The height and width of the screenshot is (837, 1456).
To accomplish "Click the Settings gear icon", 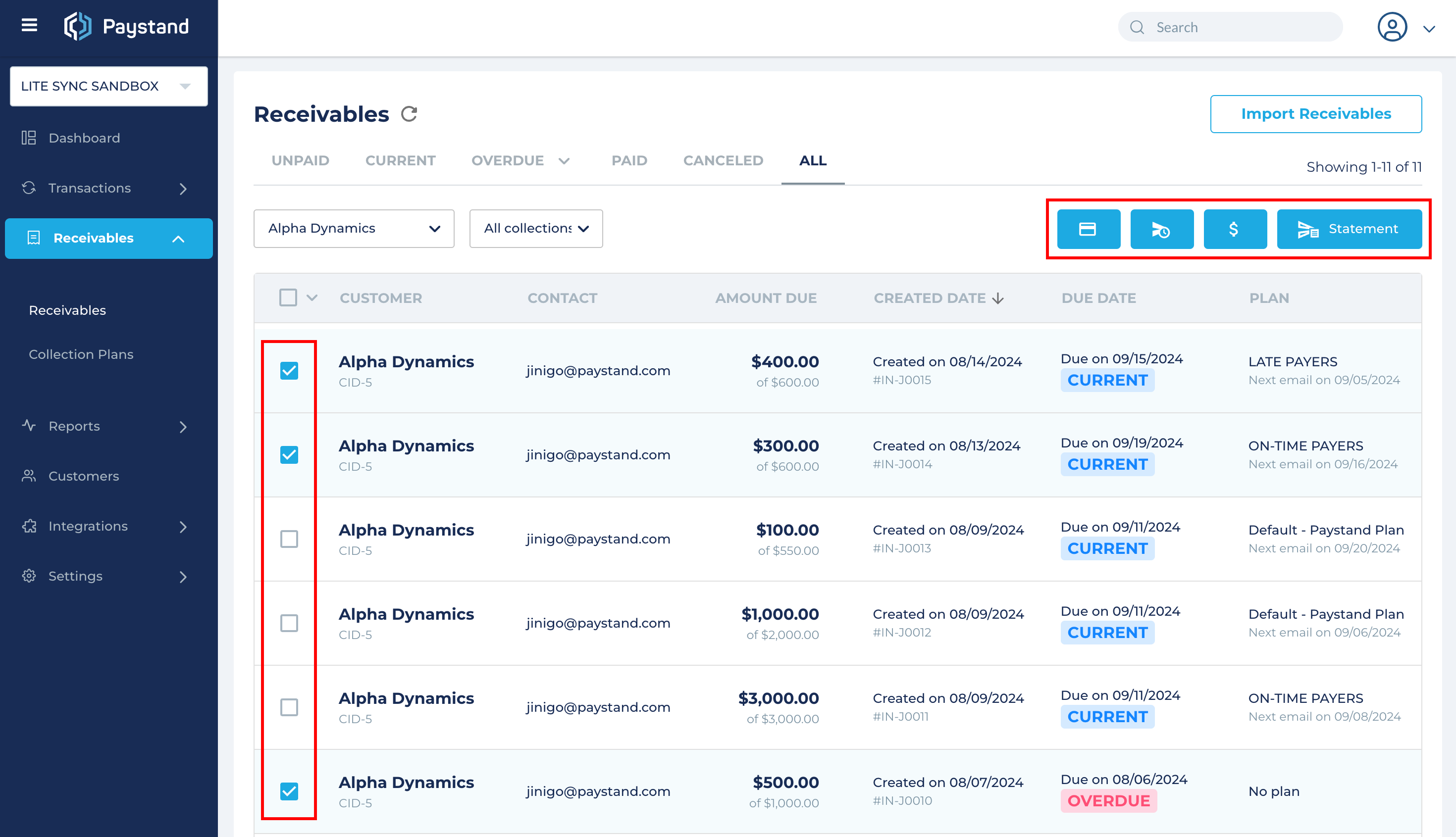I will tap(29, 576).
